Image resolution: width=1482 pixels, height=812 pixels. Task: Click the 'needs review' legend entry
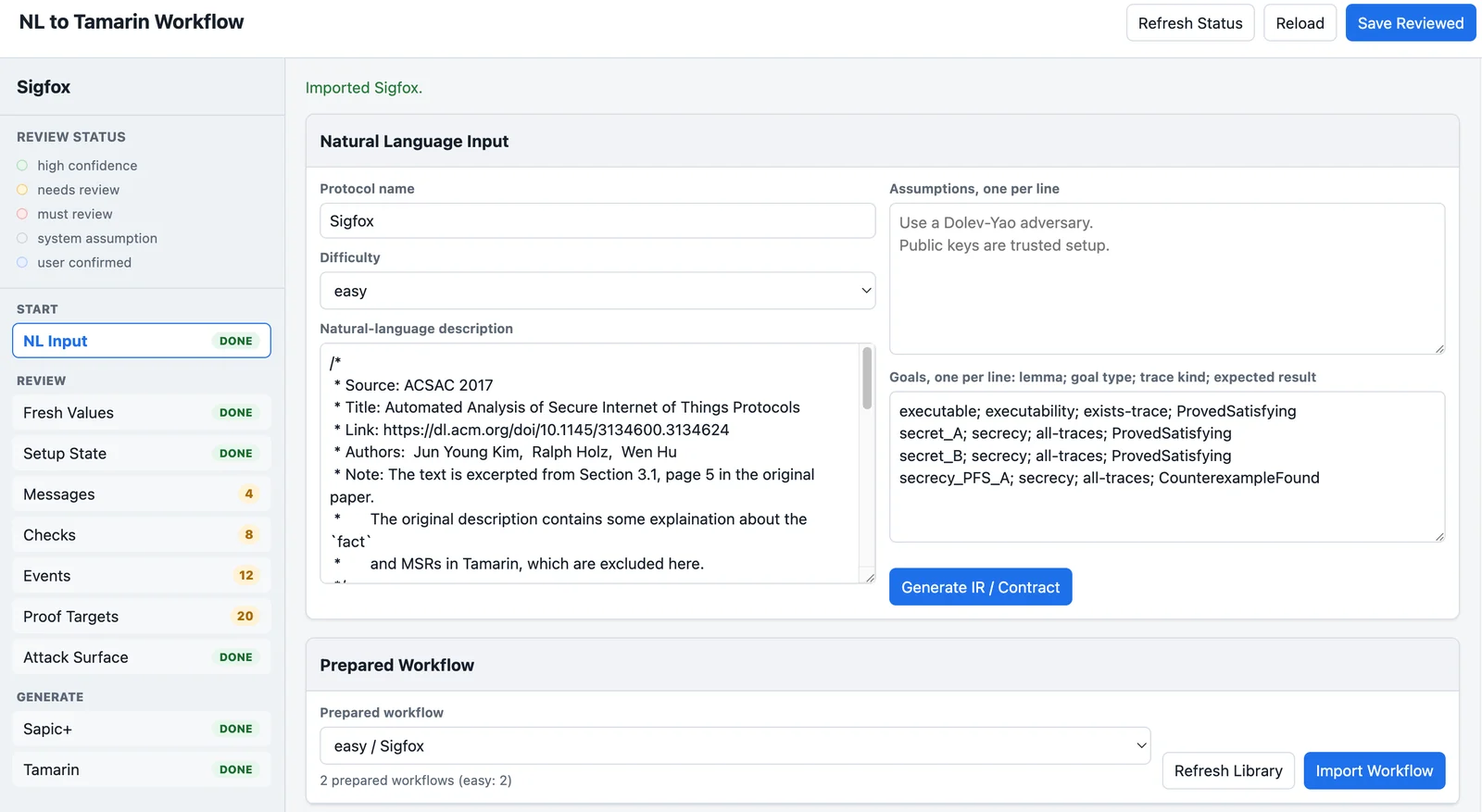point(69,190)
